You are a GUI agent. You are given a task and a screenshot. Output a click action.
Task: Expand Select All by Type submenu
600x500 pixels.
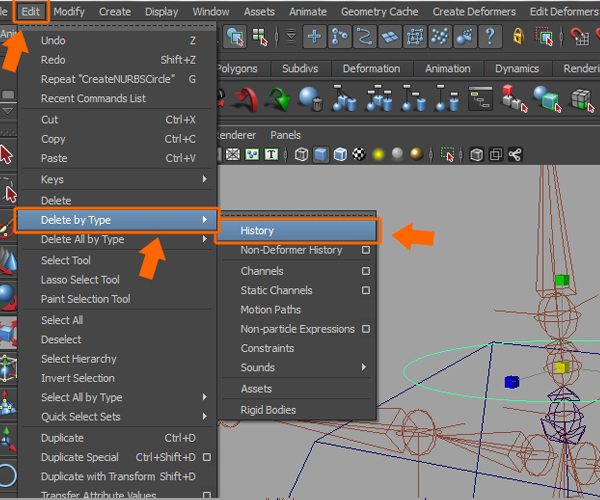coord(117,397)
